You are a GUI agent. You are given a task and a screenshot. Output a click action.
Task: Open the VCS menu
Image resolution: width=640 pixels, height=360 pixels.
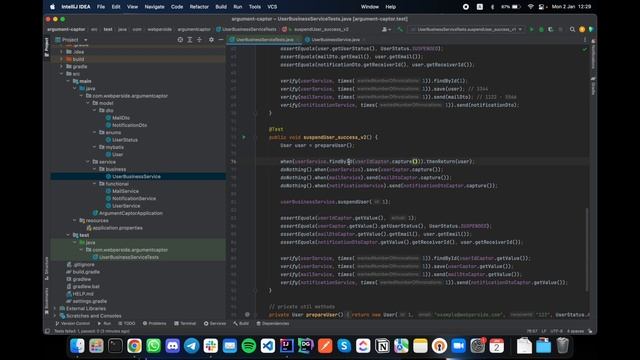tap(272, 7)
